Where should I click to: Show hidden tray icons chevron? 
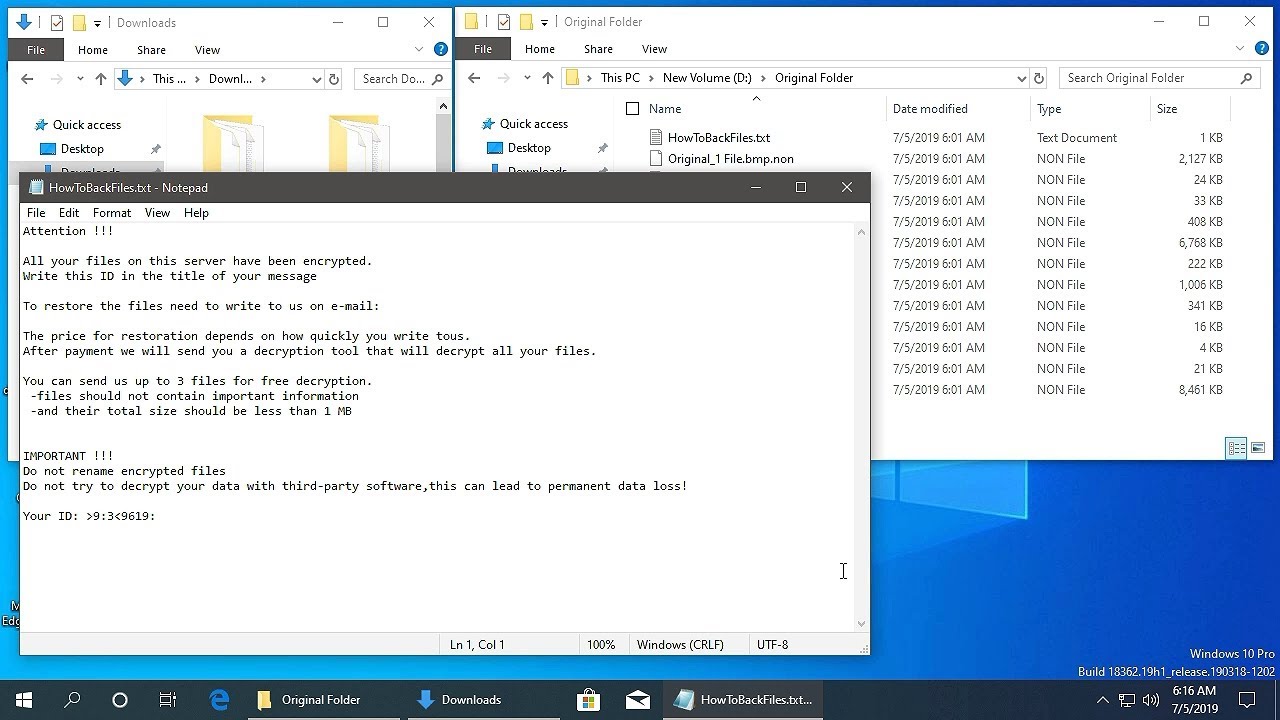1102,700
